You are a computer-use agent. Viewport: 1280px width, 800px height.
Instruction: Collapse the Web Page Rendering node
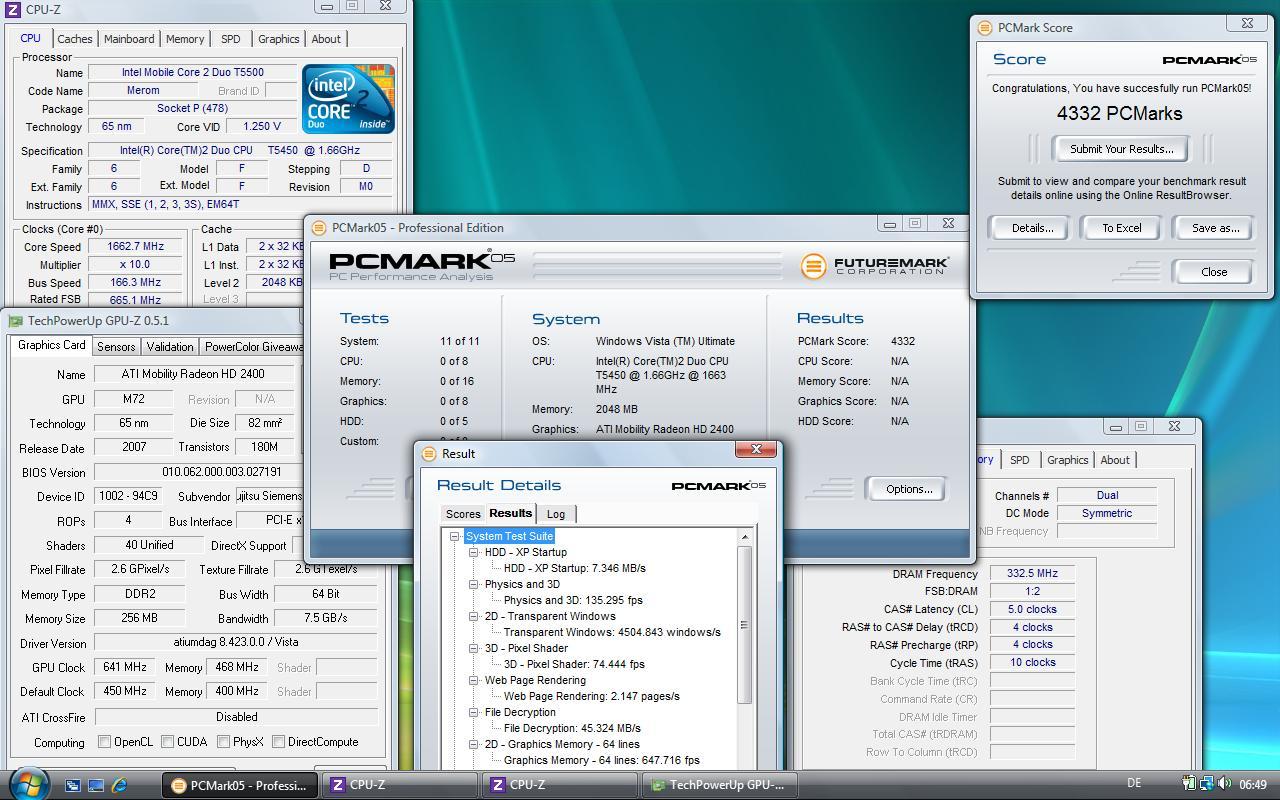(474, 680)
